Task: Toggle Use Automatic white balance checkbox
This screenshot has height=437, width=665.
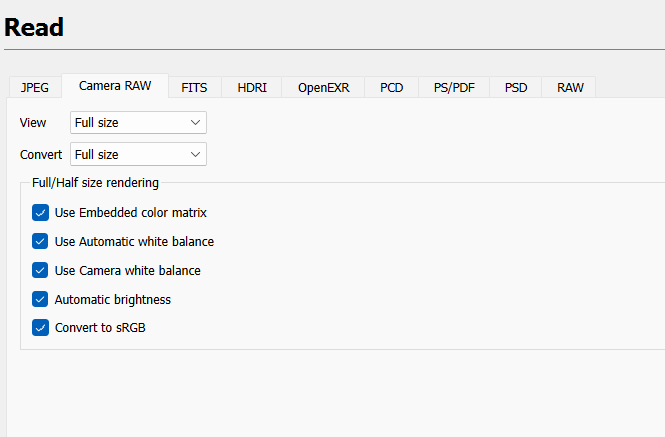Action: (x=40, y=241)
